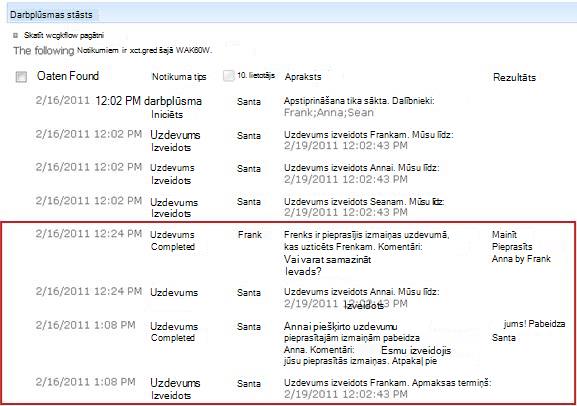Screen dimensions: 577x406
Task: Click 'pieprasītajām izmaiņām pabeidza' text
Action: point(351,338)
